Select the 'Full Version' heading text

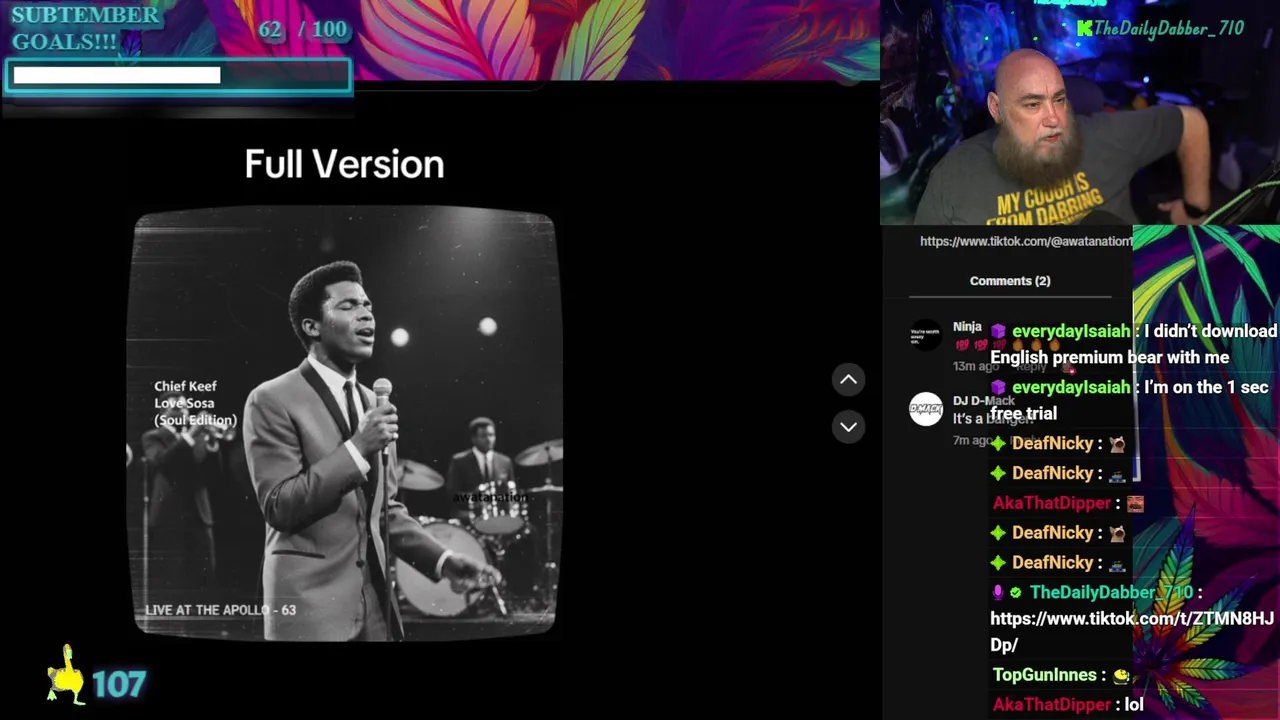[x=344, y=165]
